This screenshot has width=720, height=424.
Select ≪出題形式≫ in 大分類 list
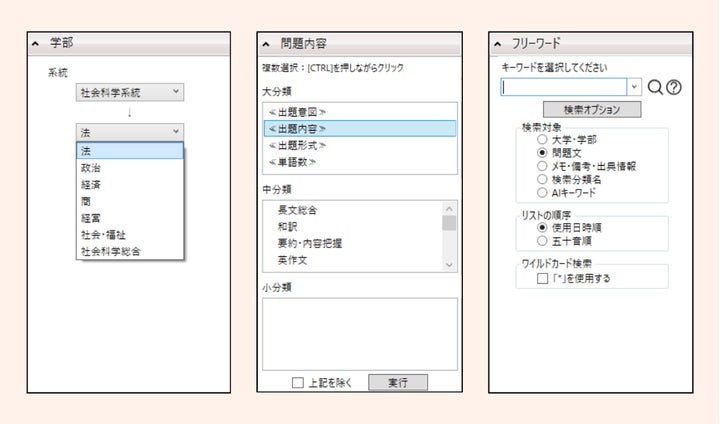pyautogui.click(x=360, y=146)
